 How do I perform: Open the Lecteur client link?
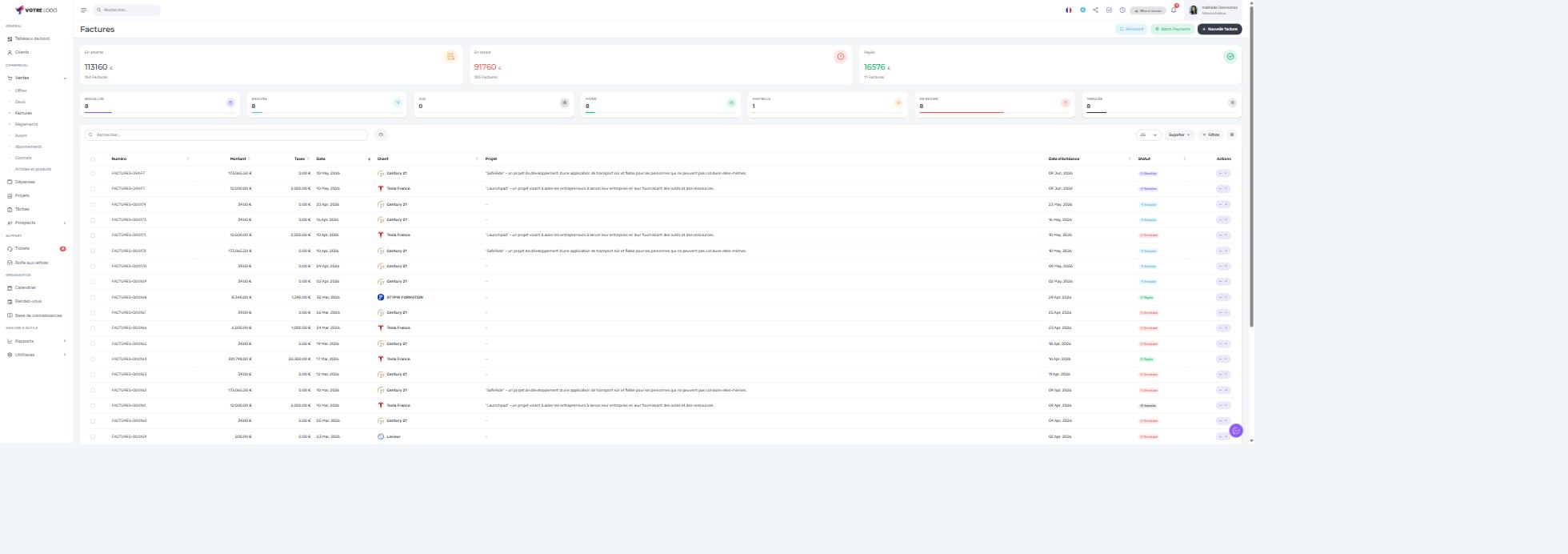coord(393,437)
